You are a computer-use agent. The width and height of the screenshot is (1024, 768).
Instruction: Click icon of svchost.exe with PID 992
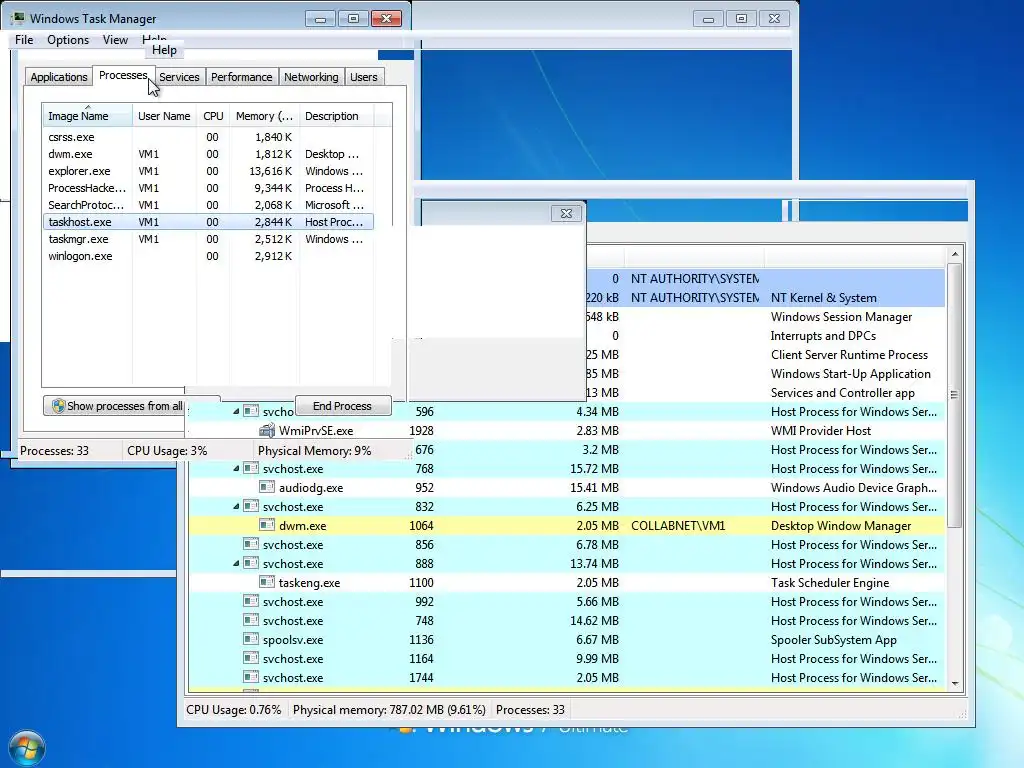251,601
